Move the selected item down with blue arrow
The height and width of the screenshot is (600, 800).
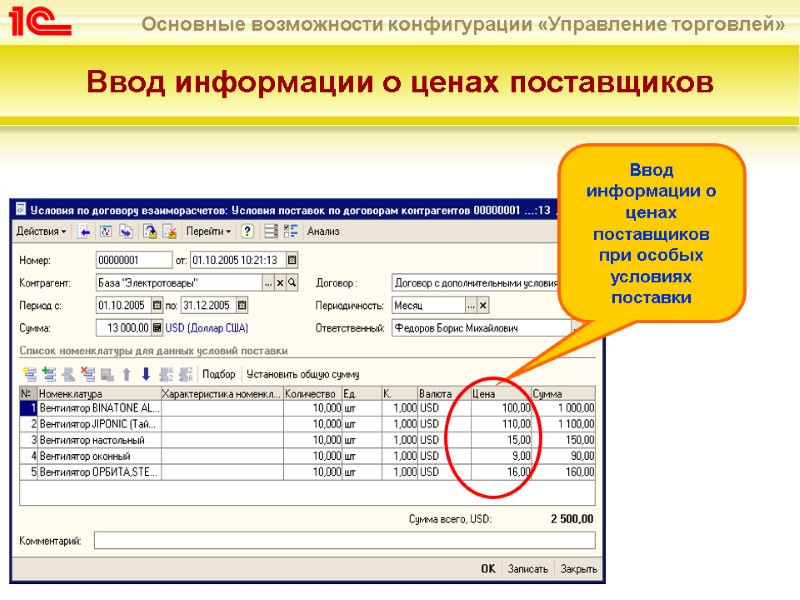tap(146, 372)
